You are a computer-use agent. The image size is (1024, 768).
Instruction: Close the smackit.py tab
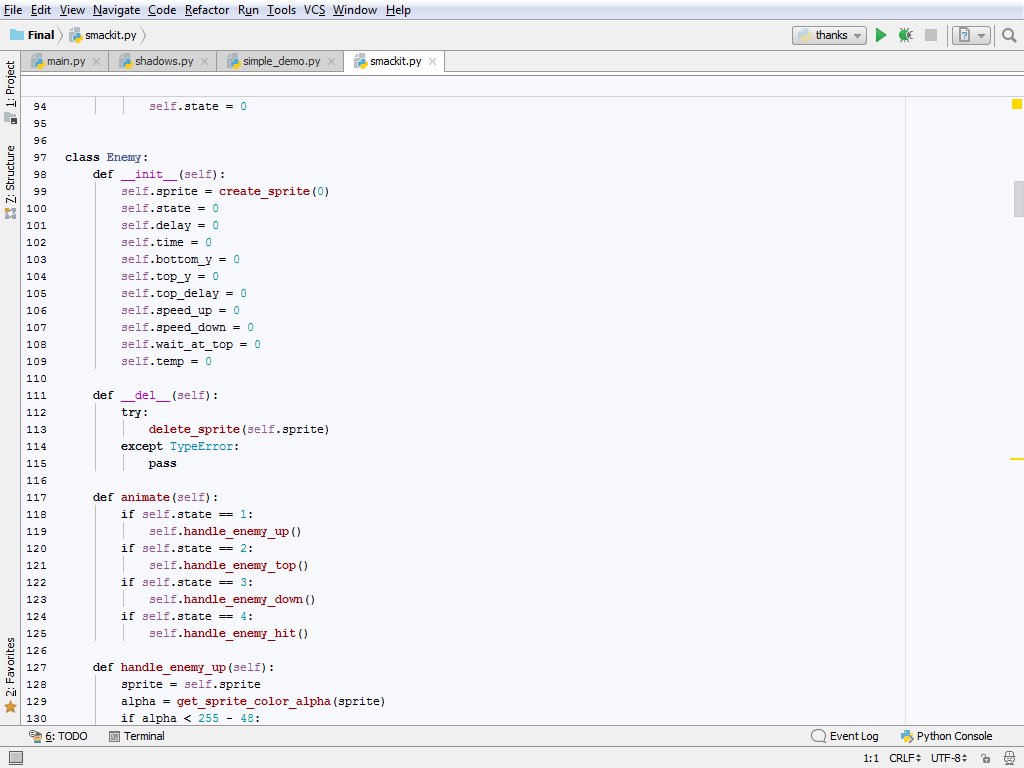click(x=432, y=61)
